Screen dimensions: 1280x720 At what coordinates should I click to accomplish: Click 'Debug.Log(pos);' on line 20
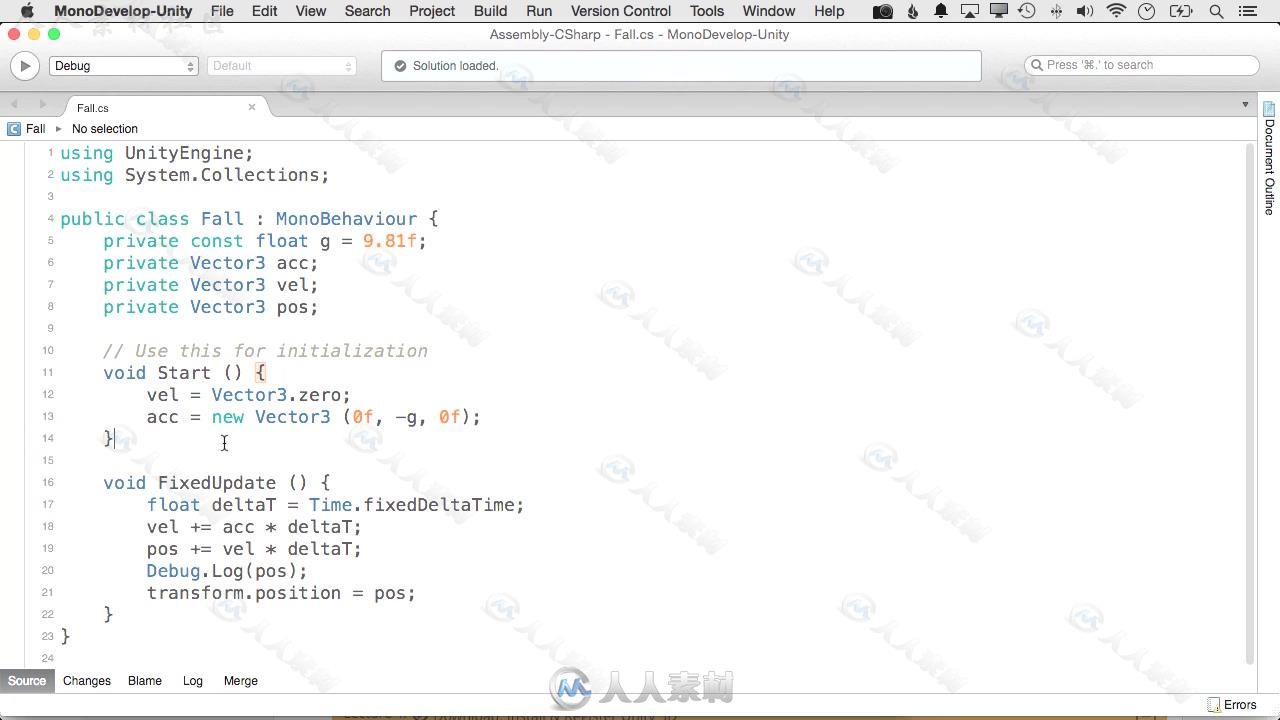point(227,571)
